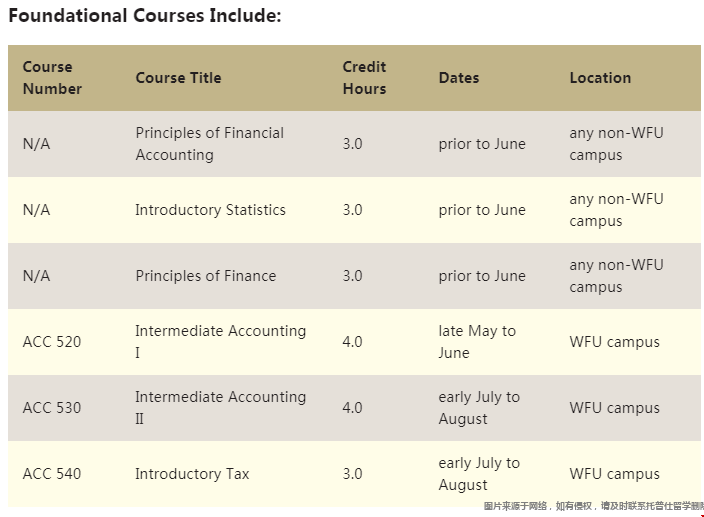Click the 'Foundational Courses Include:' heading
704x517 pixels.
(145, 16)
